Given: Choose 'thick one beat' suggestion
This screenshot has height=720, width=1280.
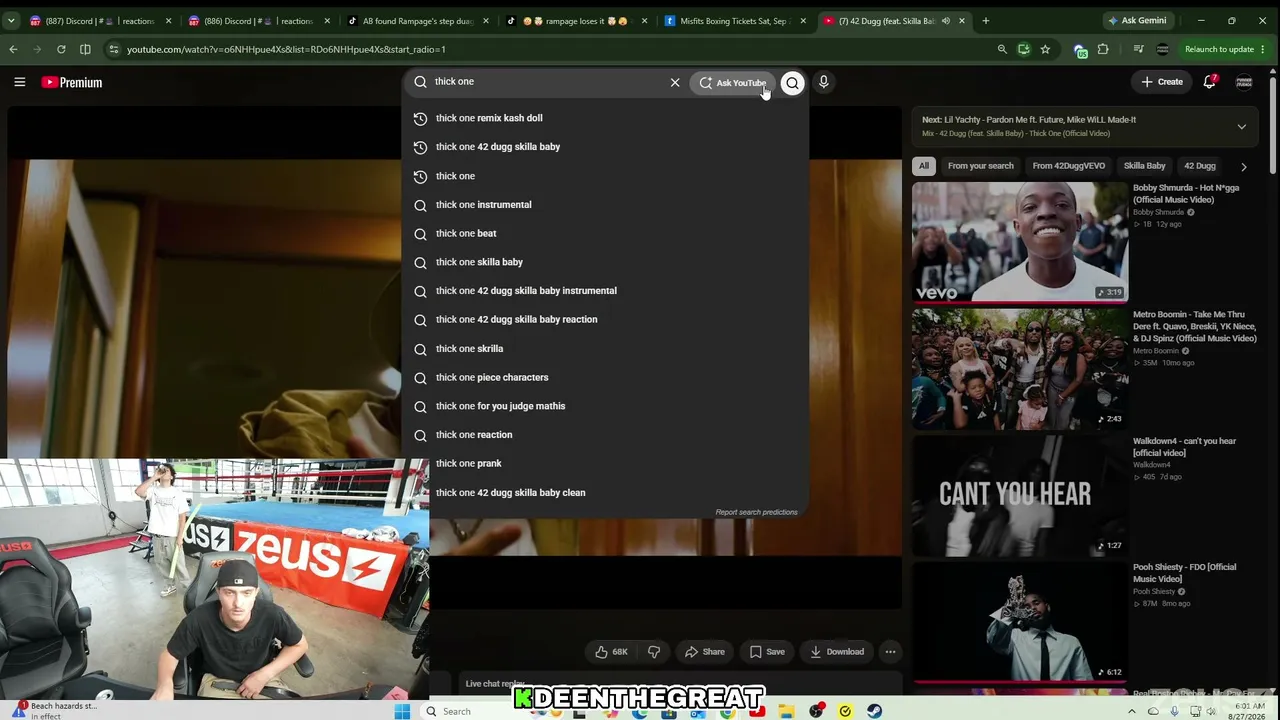Looking at the screenshot, I should coord(606,233).
